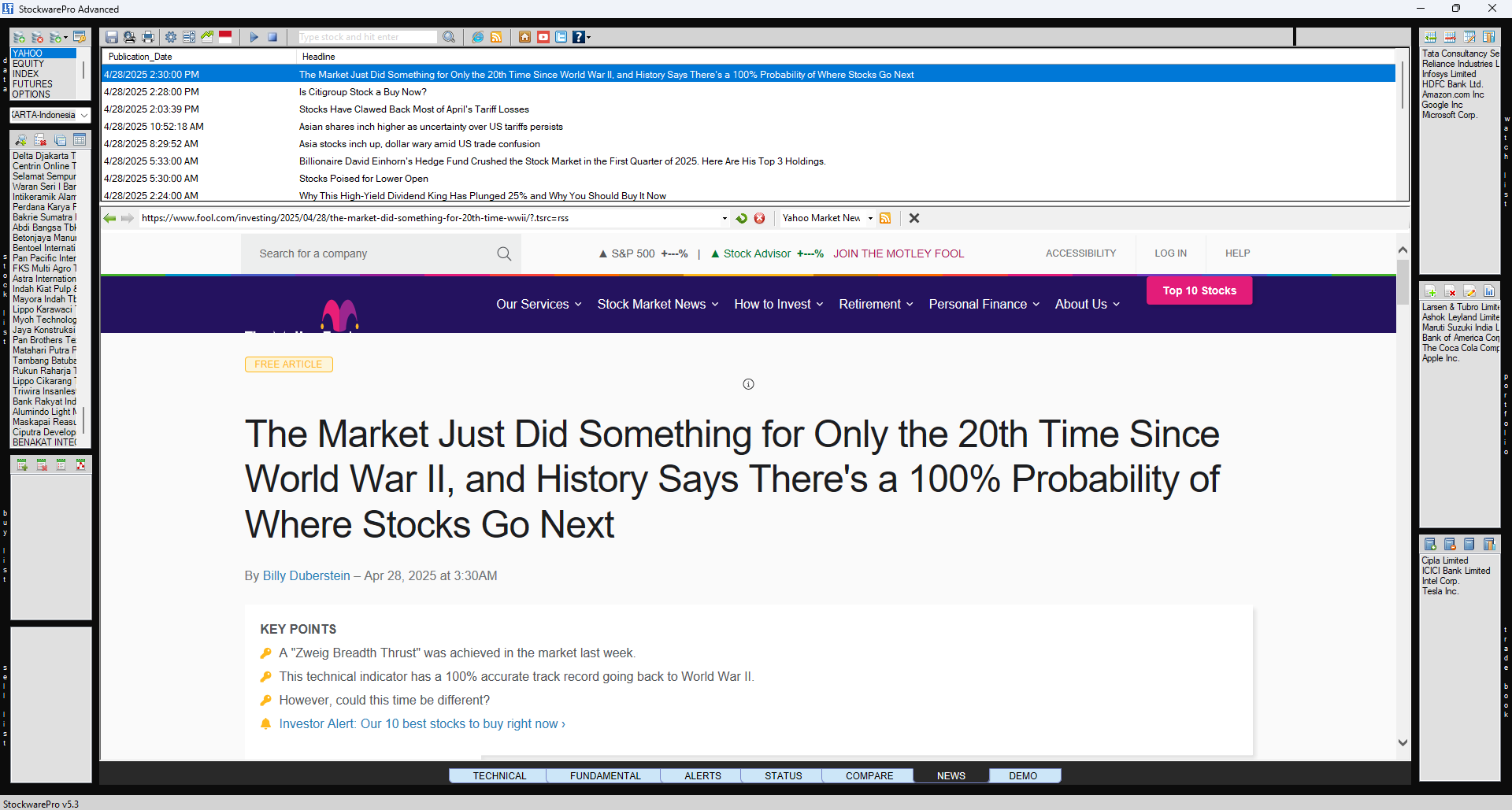This screenshot has height=810, width=1512.
Task: Click the Indonesia flag toolbar icon
Action: pos(225,36)
